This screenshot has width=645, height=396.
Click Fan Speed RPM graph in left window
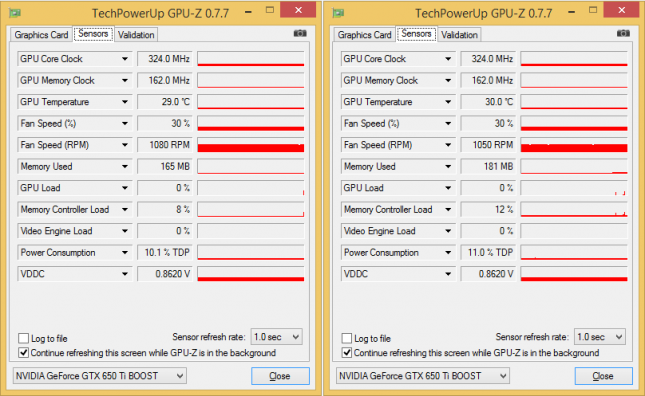point(251,145)
